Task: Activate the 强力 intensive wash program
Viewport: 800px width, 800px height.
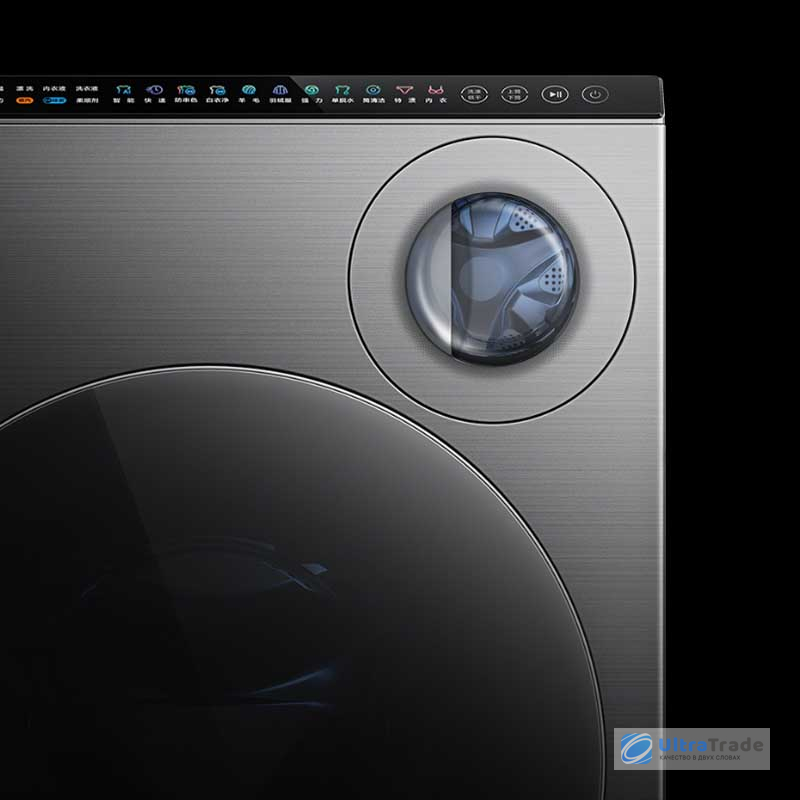Action: [x=312, y=94]
